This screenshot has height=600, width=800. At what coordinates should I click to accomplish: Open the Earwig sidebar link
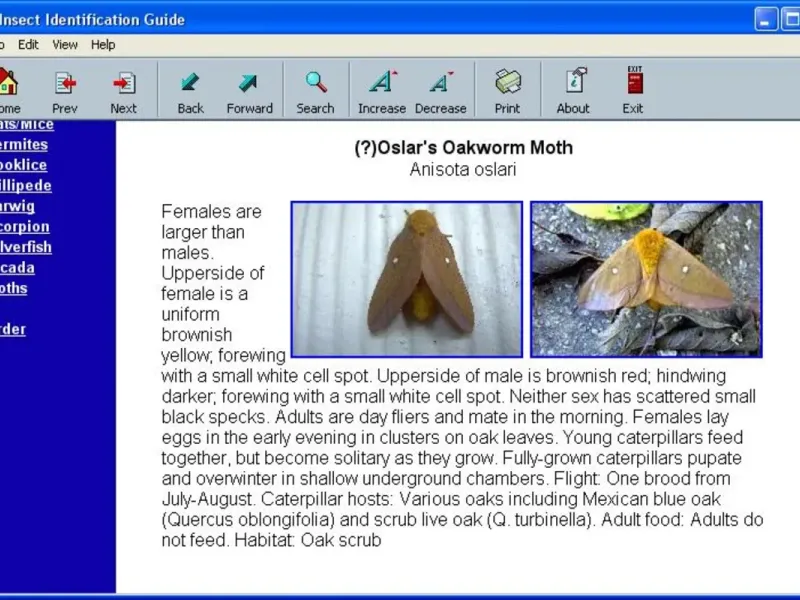coord(17,206)
